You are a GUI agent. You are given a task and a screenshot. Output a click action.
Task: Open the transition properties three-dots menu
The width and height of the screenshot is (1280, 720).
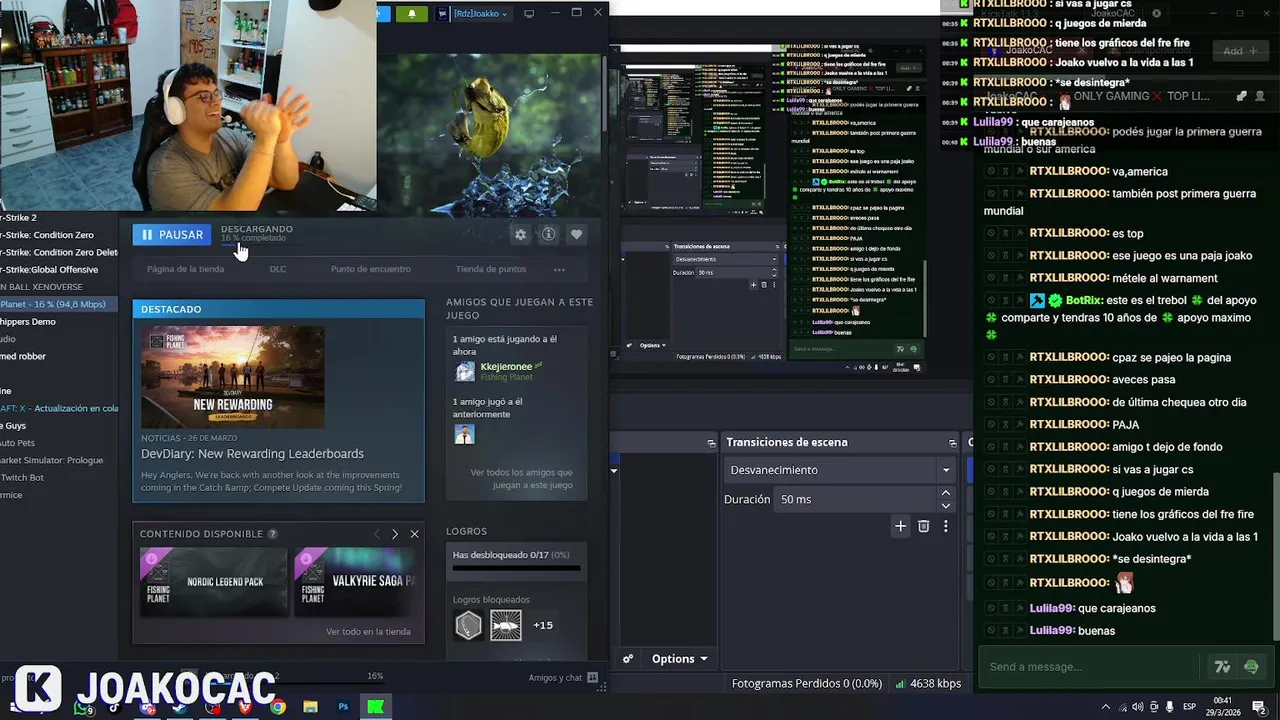click(x=945, y=526)
